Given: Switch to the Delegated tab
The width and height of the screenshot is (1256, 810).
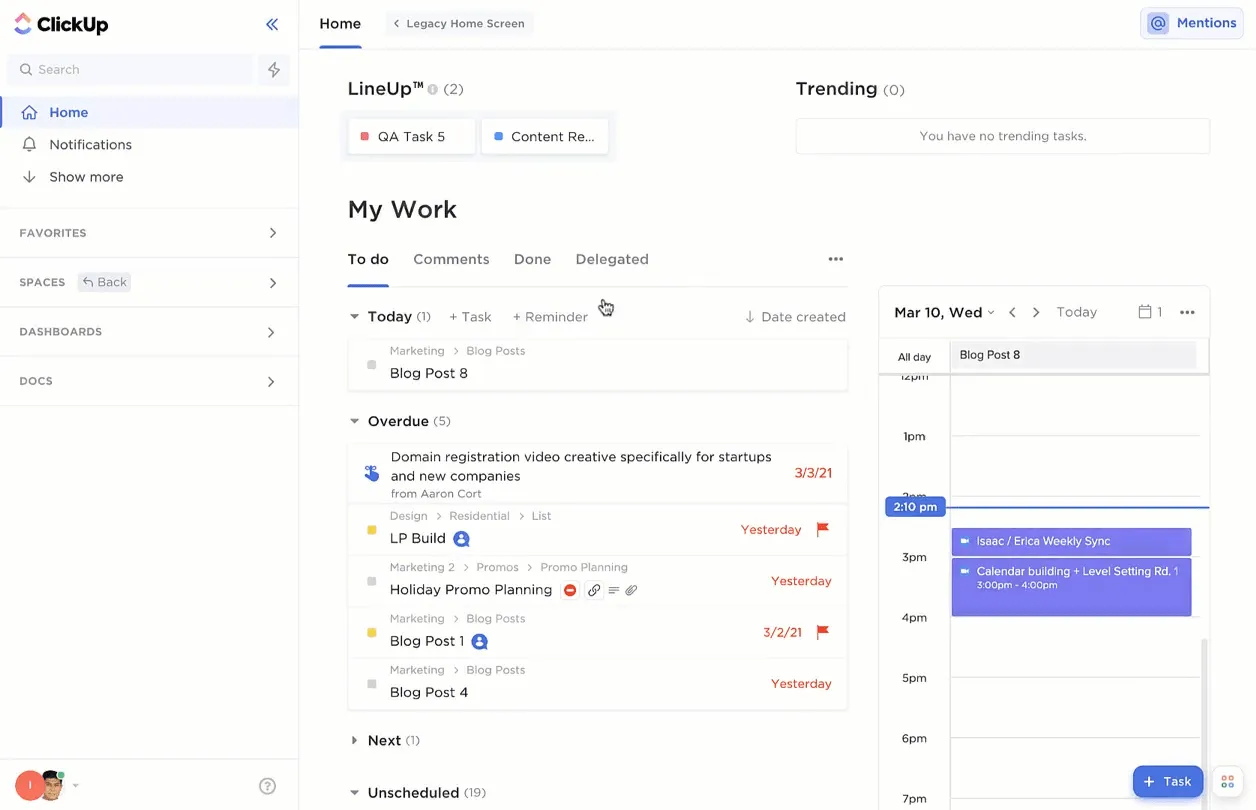Looking at the screenshot, I should 612,259.
